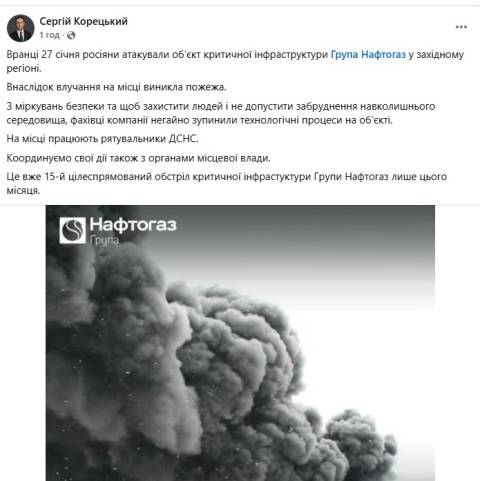Click the paragraph starting "Вранці 27 січня"
The height and width of the screenshot is (481, 480).
[x=235, y=61]
